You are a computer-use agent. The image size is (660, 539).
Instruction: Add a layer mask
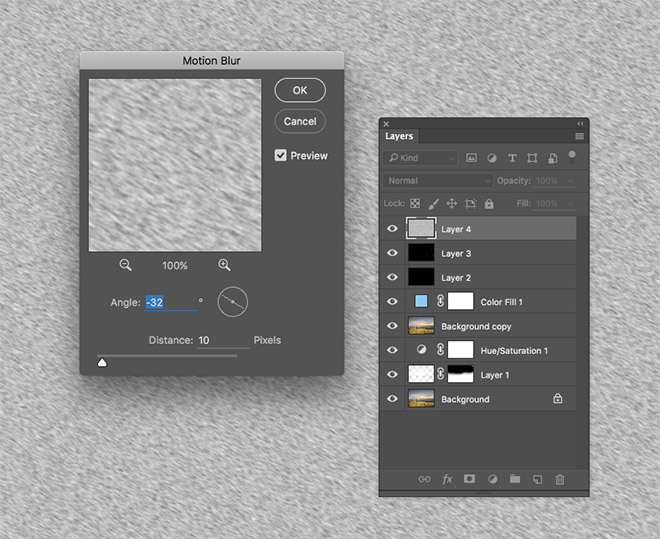469,479
